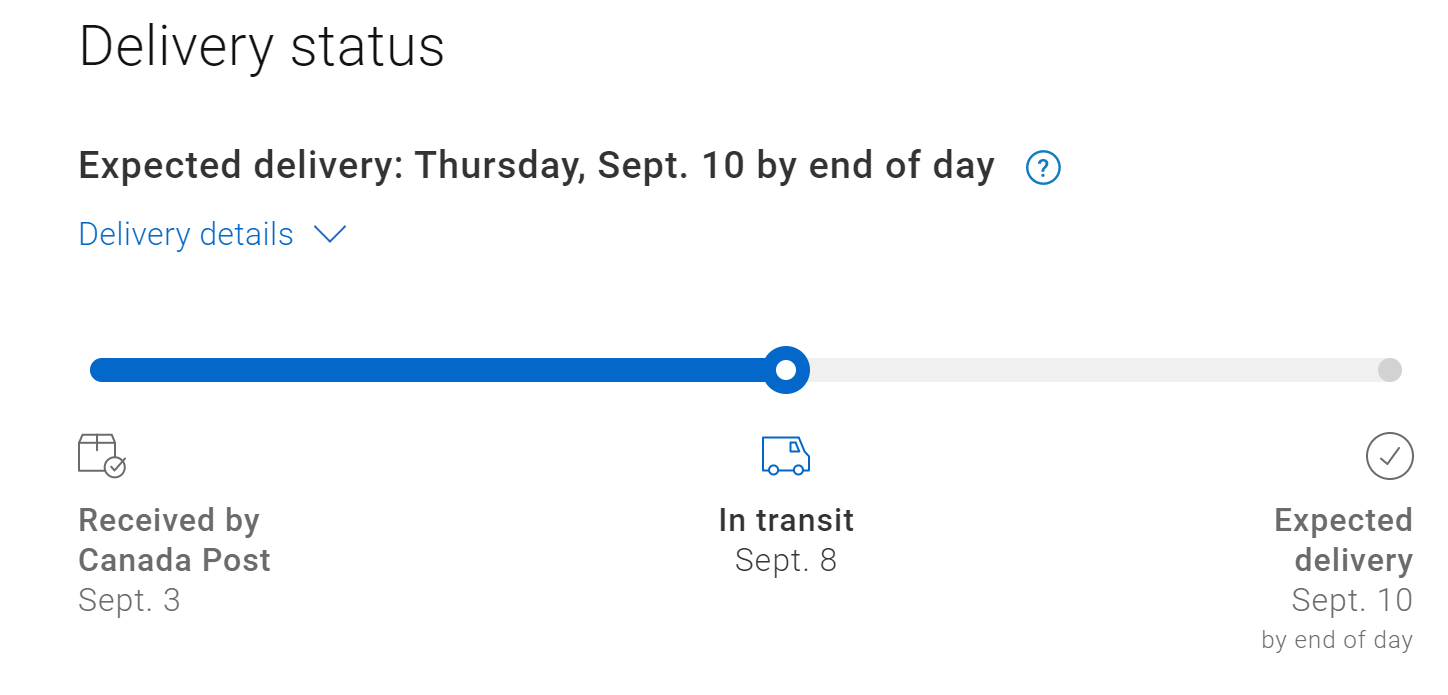Click the Delivery status heading
This screenshot has height=695, width=1448.
[x=261, y=46]
